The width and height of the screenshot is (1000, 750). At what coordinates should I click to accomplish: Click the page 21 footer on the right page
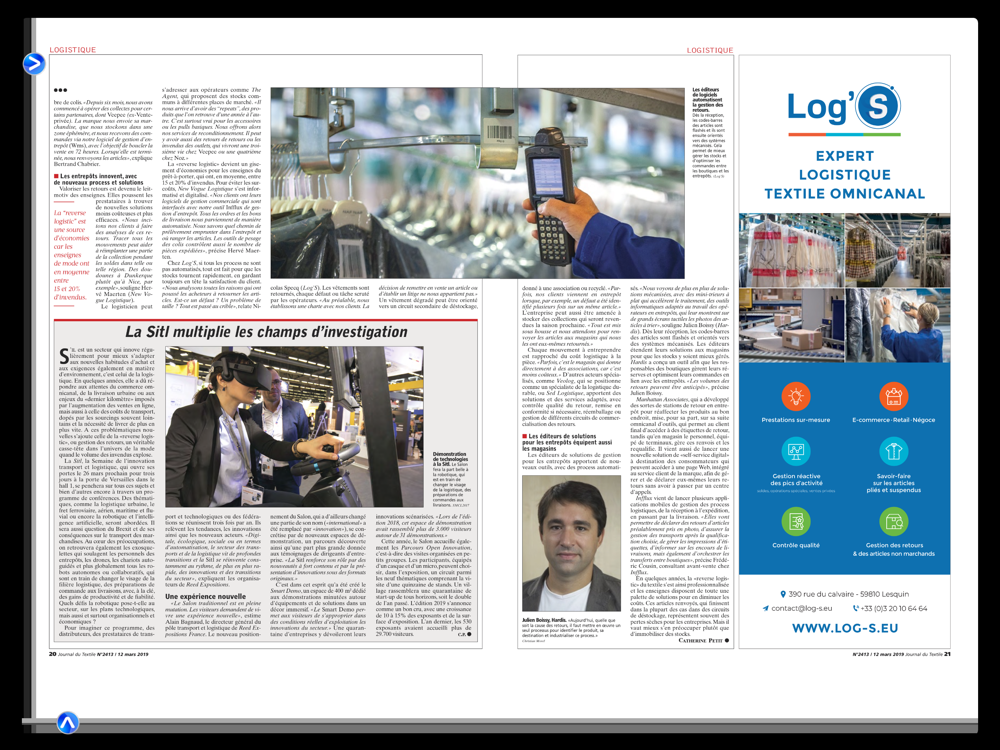tap(902, 654)
